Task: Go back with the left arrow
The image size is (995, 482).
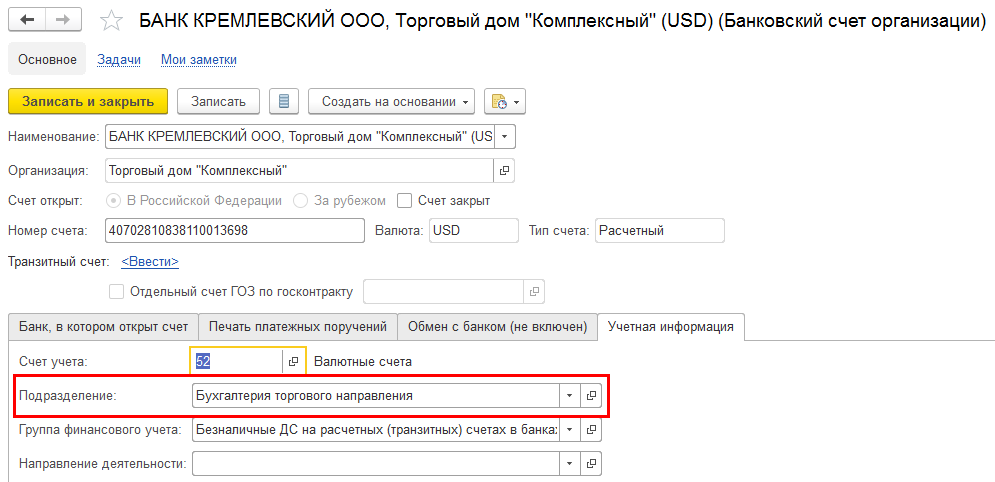Action: [27, 20]
